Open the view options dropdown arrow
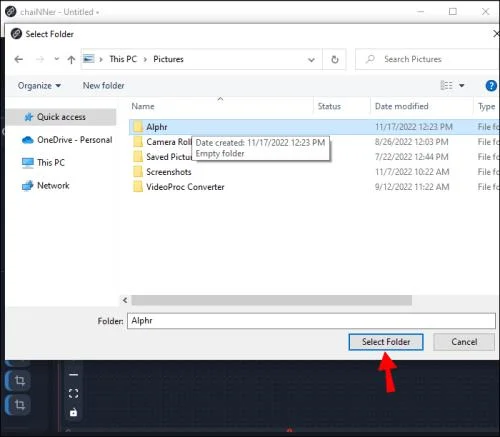This screenshot has height=437, width=500. (462, 86)
